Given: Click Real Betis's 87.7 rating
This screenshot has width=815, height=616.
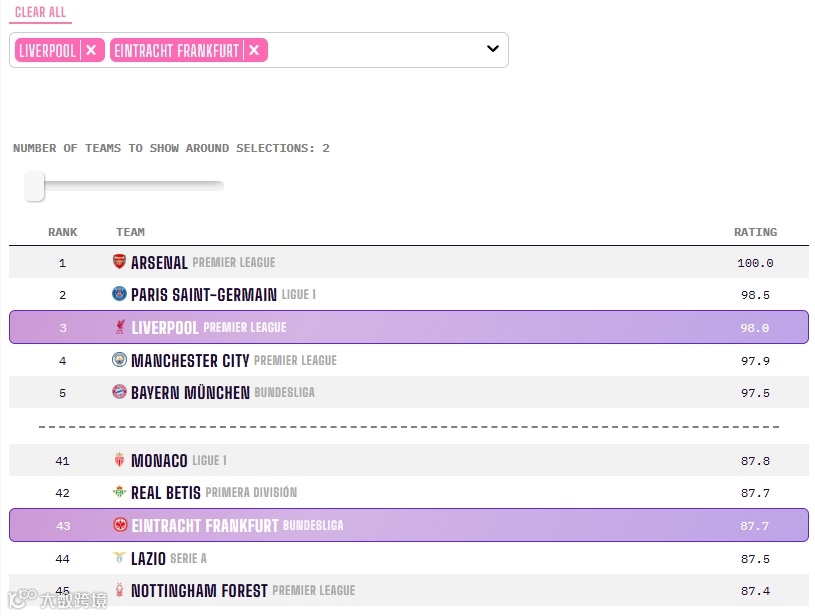Looking at the screenshot, I should tap(755, 493).
